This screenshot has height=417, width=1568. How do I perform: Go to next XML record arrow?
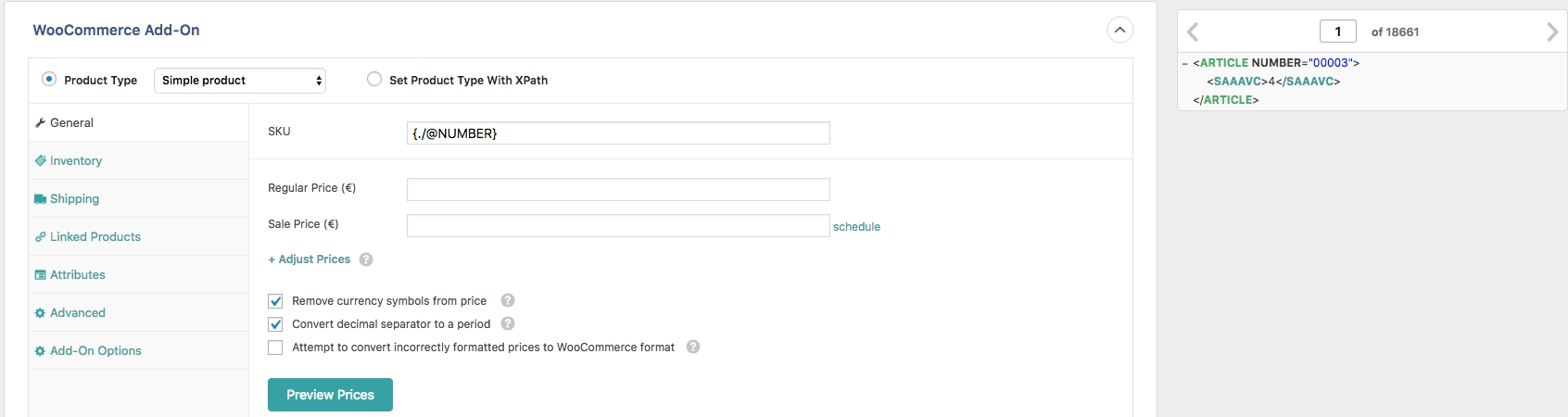pos(1552,32)
